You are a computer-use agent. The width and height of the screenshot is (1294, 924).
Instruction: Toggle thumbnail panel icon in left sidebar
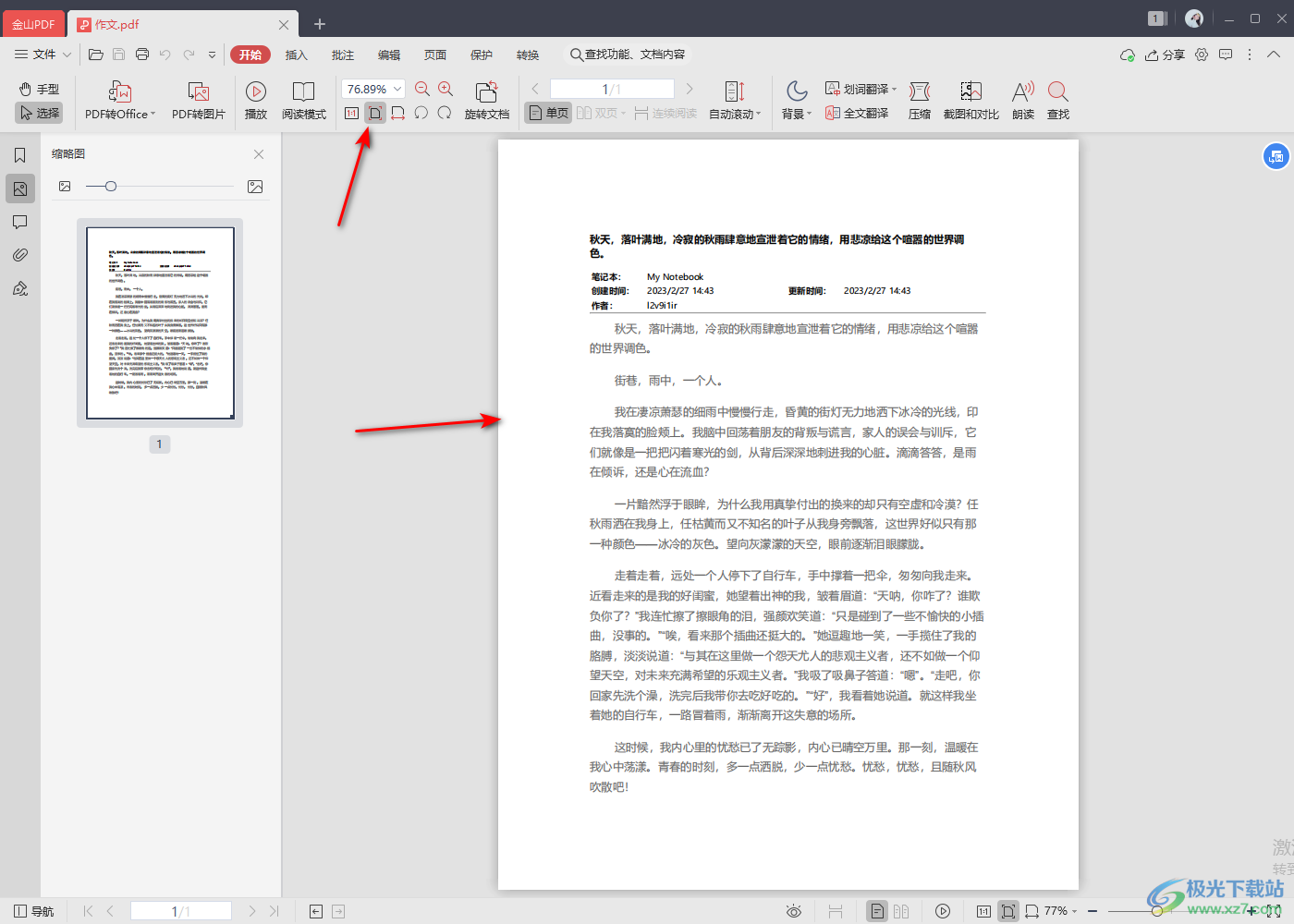click(20, 188)
